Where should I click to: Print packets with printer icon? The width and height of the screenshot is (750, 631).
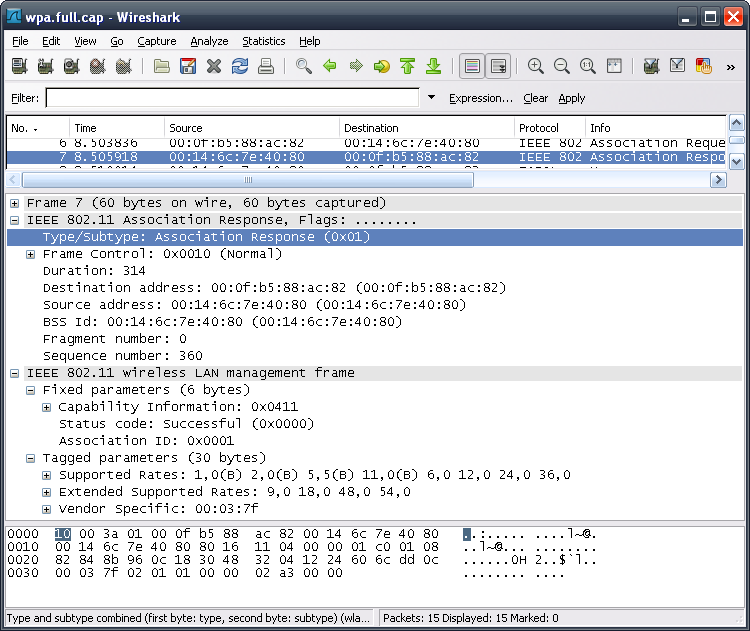[x=266, y=66]
